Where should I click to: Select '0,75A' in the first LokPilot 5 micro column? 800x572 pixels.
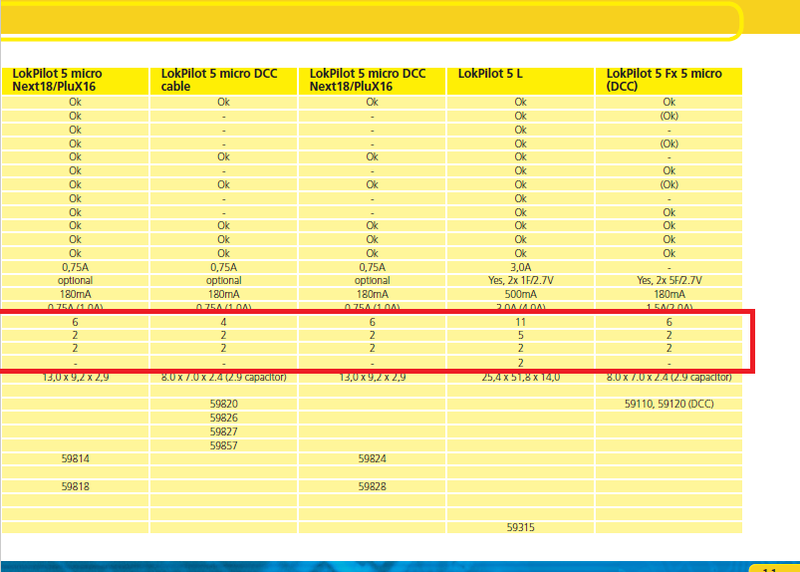pos(75,267)
